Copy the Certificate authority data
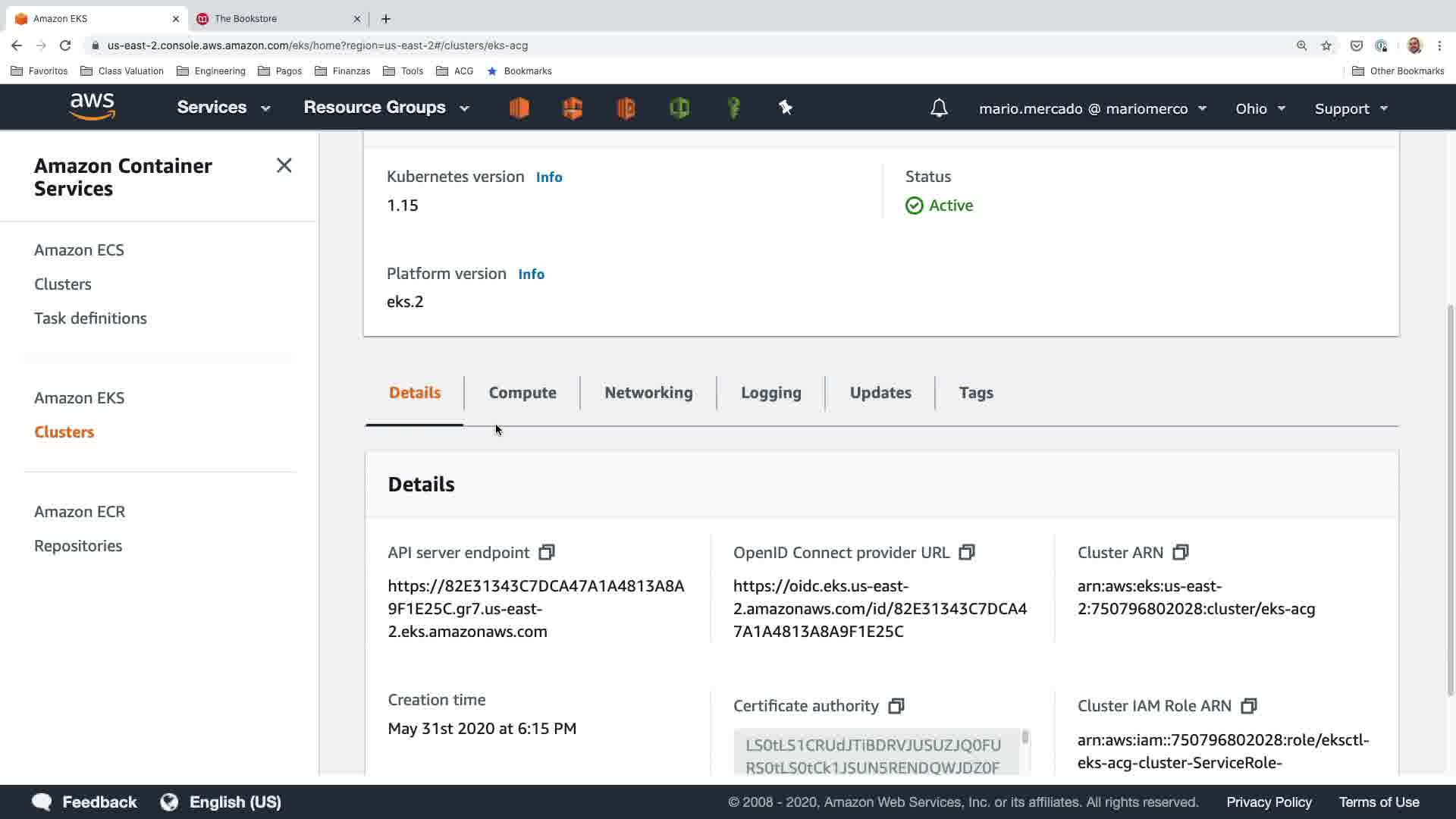This screenshot has width=1456, height=819. tap(896, 706)
